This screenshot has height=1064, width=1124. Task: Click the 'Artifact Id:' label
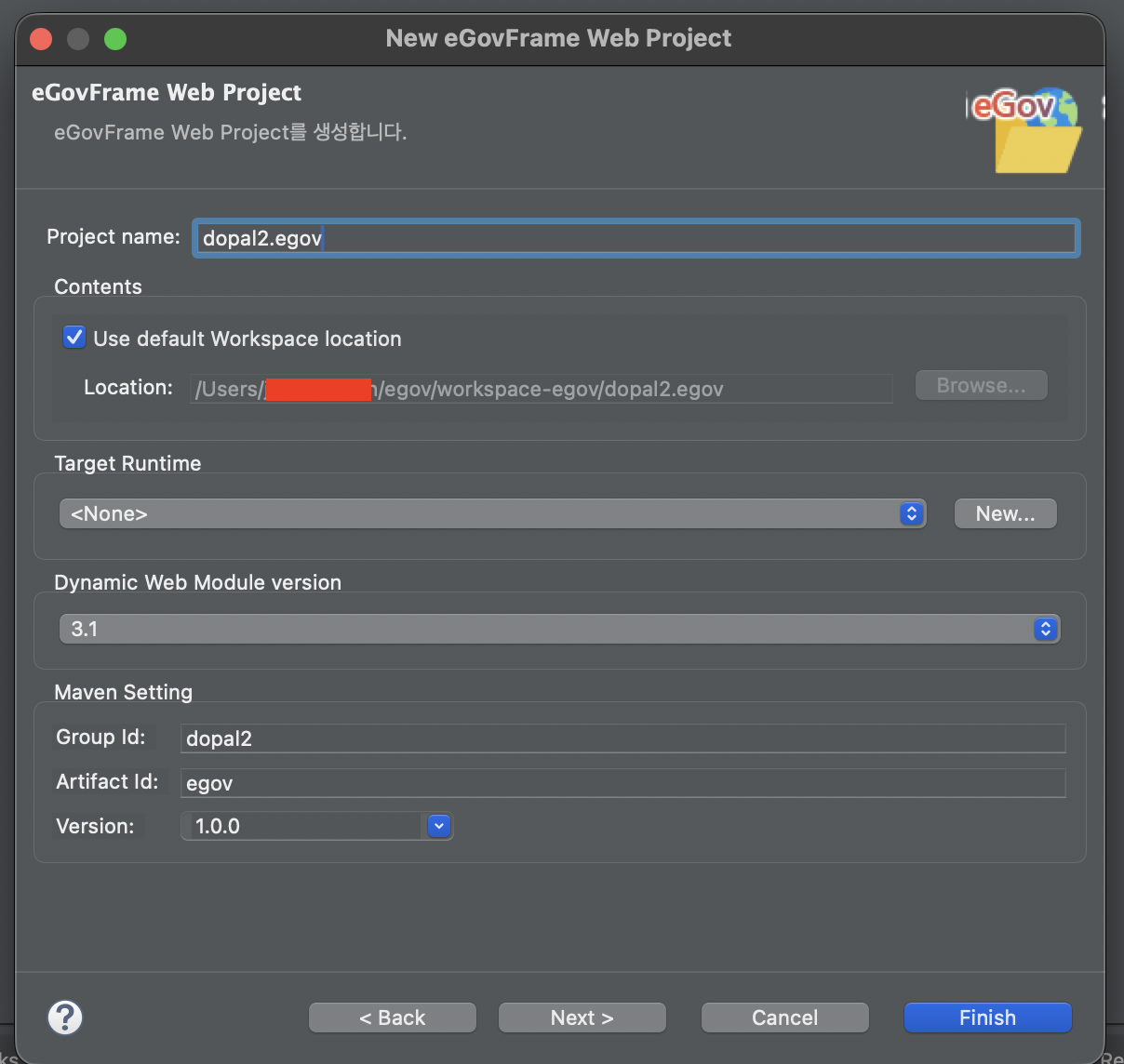[x=107, y=781]
